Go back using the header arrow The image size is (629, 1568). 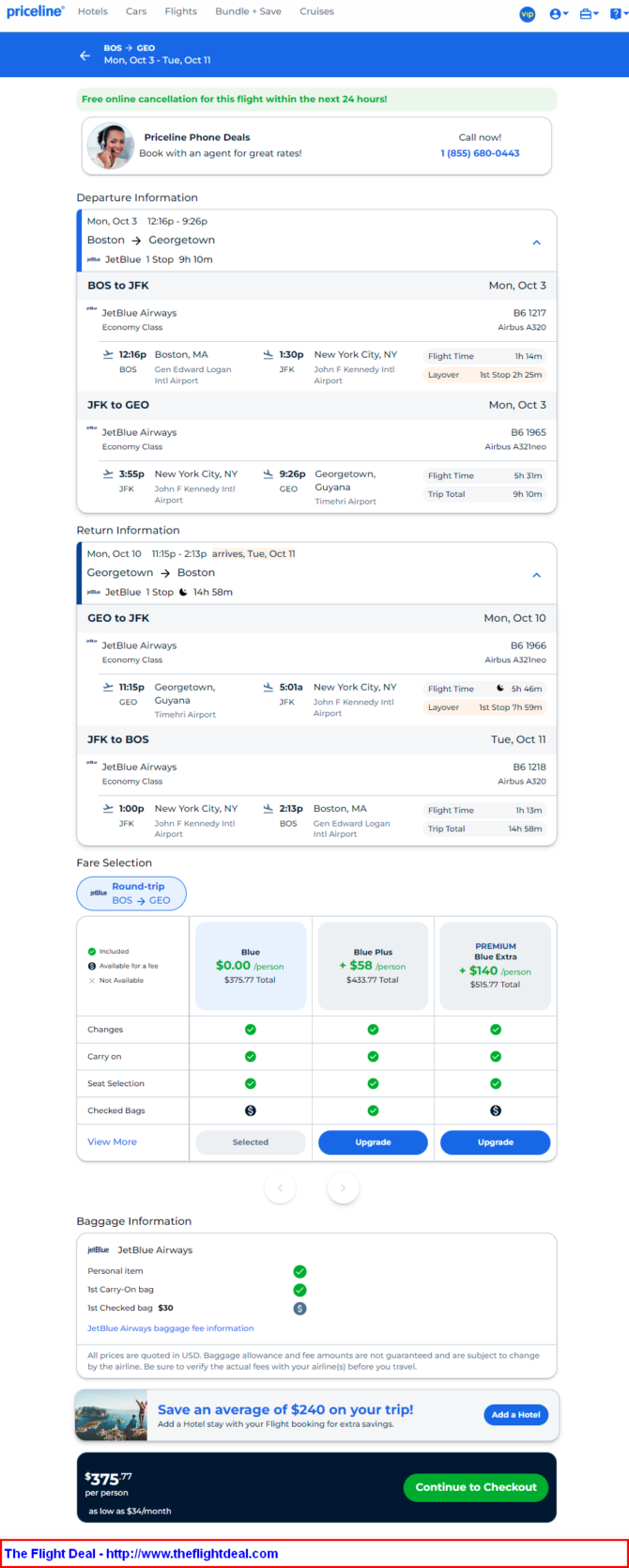click(84, 55)
